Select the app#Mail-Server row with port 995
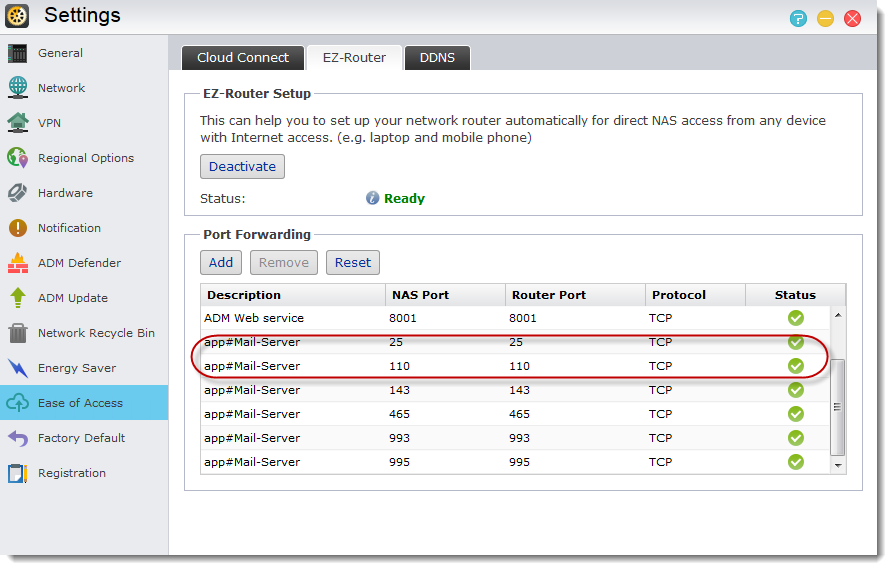The width and height of the screenshot is (892, 570). (515, 462)
